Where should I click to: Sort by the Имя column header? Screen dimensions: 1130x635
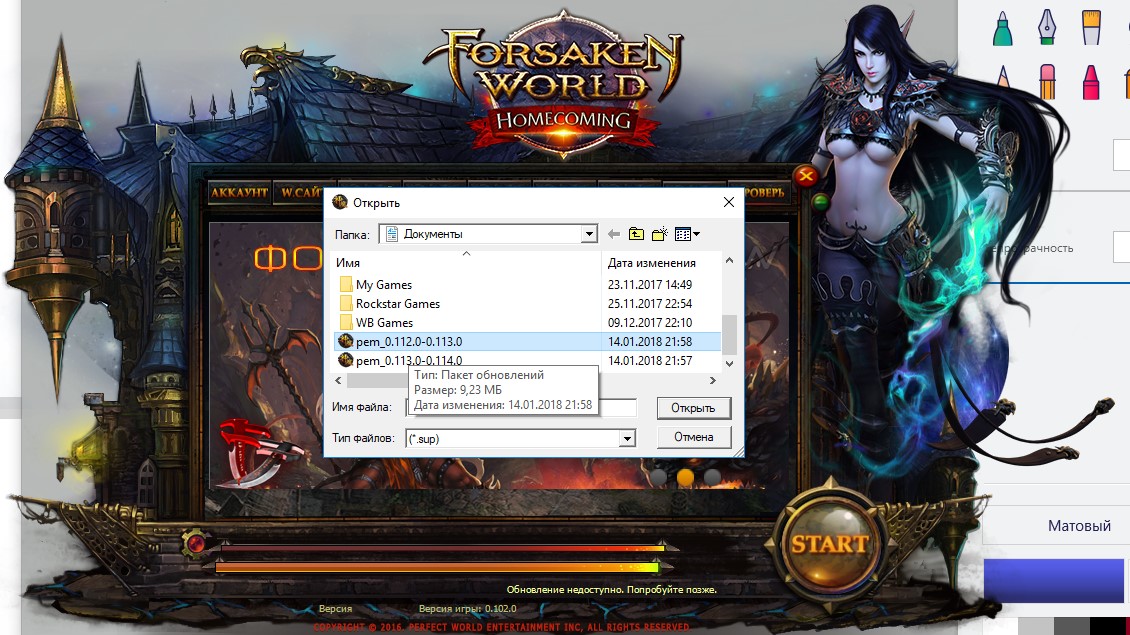point(466,263)
